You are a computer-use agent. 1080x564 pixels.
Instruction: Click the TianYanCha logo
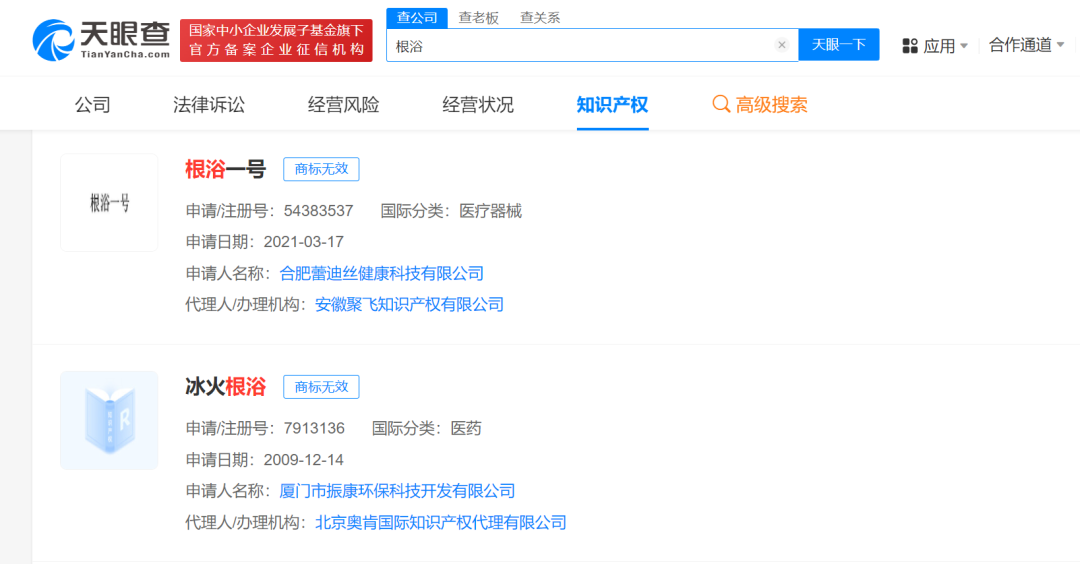101,40
